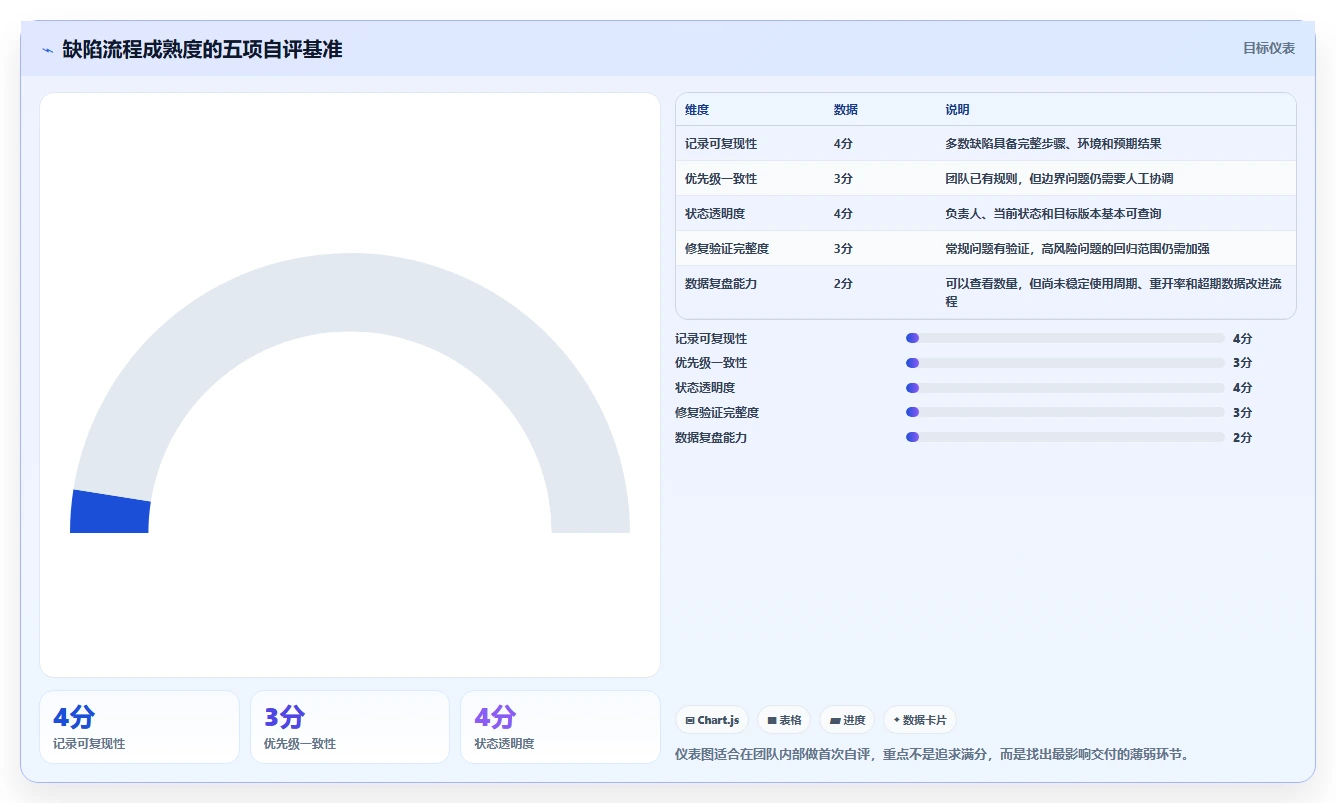
Task: Click the 优先级一致性 progress bar
Action: (x=1065, y=363)
